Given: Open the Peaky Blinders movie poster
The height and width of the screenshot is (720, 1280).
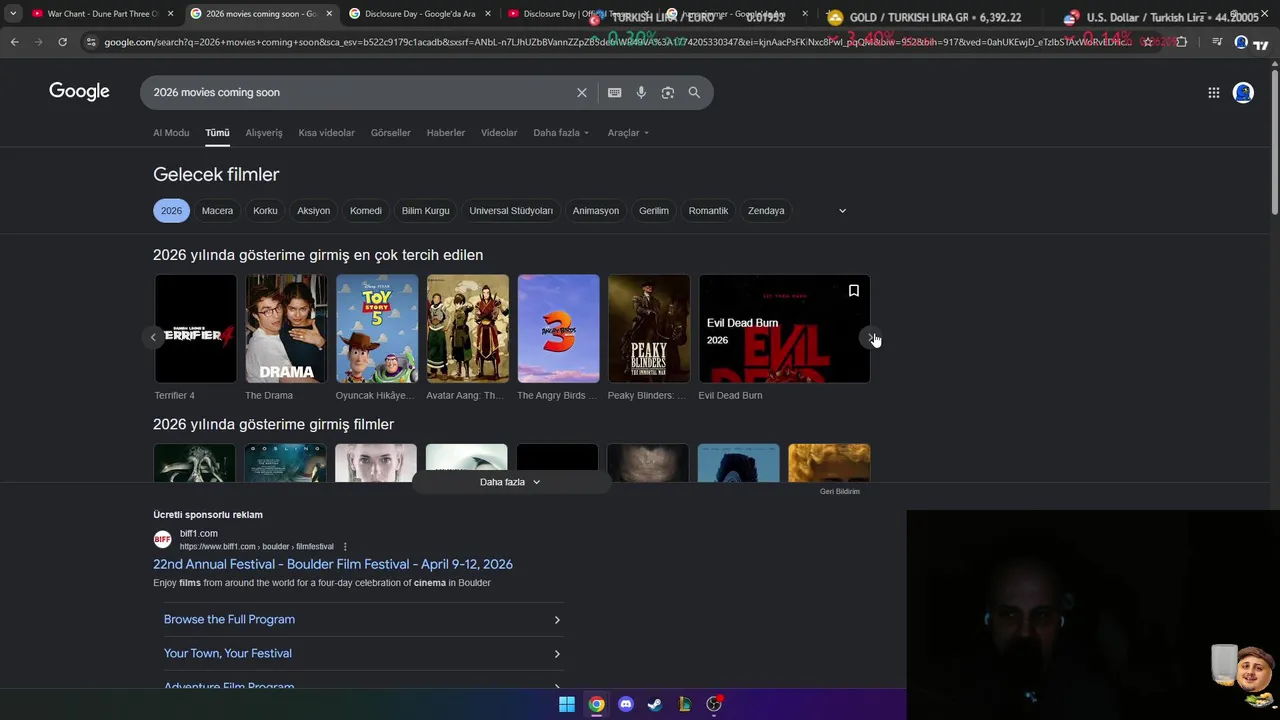Looking at the screenshot, I should 649,329.
